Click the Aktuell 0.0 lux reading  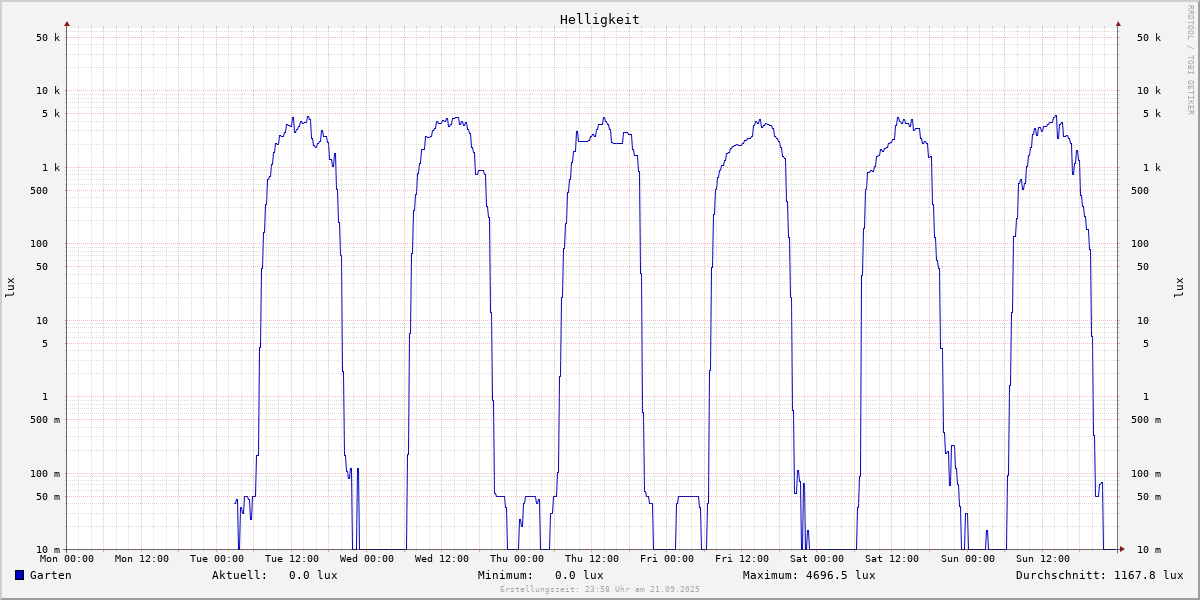(x=313, y=575)
